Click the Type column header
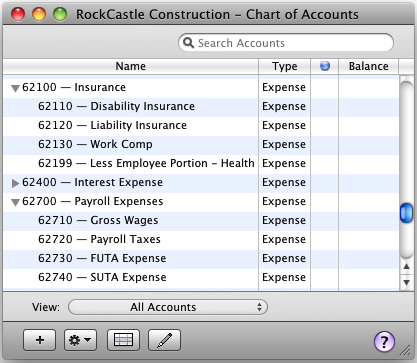 (284, 66)
